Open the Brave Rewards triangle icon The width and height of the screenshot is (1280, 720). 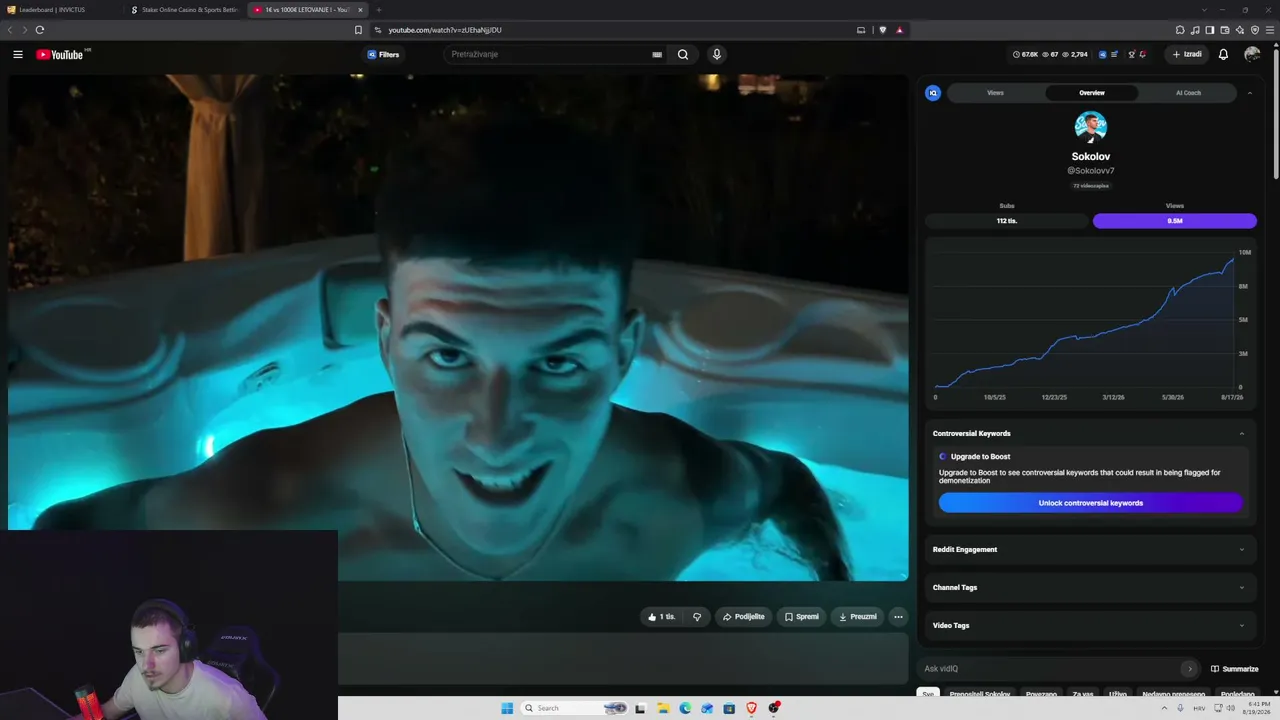pos(899,30)
